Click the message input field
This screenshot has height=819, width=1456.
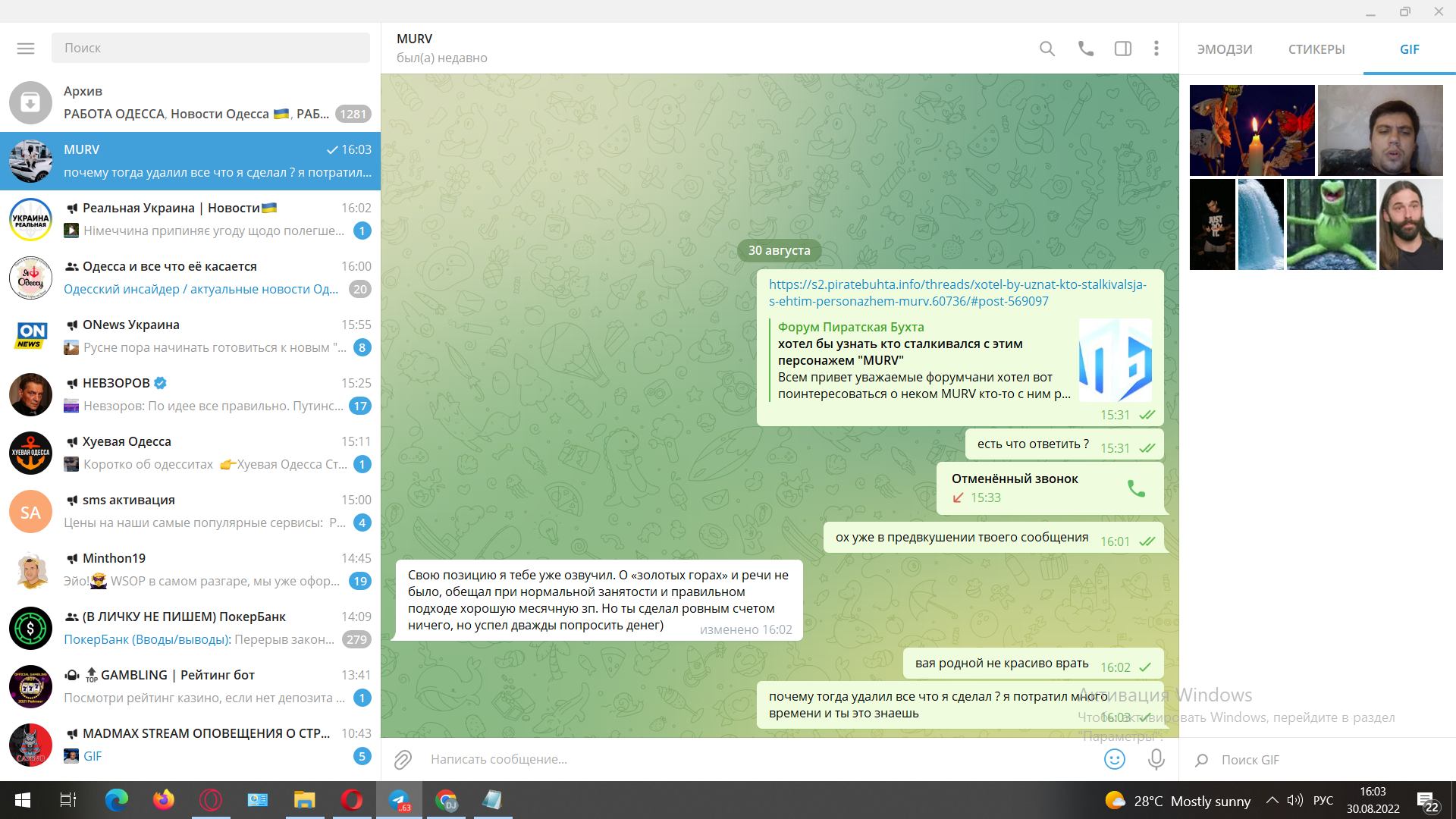pyautogui.click(x=758, y=759)
